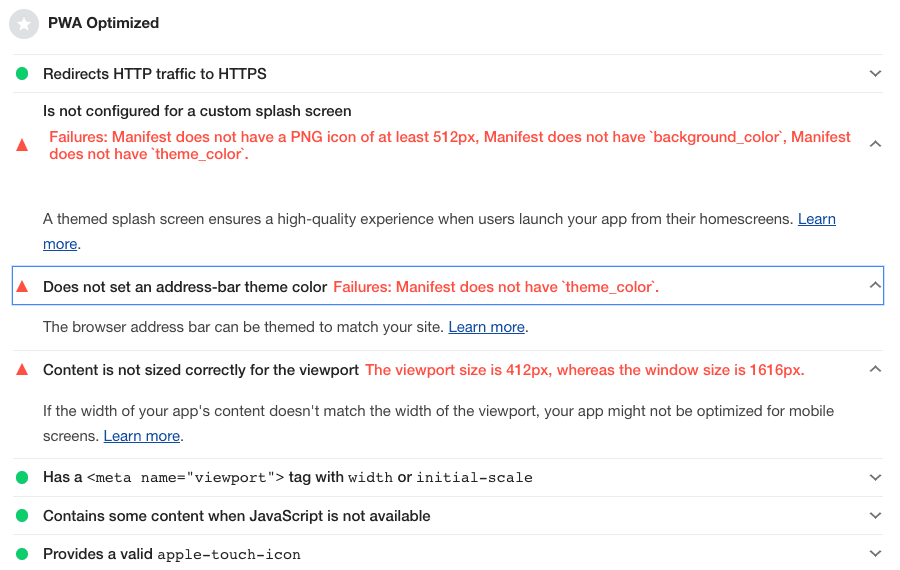Select the Does not set address-bar theme color row
This screenshot has width=900, height=570.
click(448, 285)
